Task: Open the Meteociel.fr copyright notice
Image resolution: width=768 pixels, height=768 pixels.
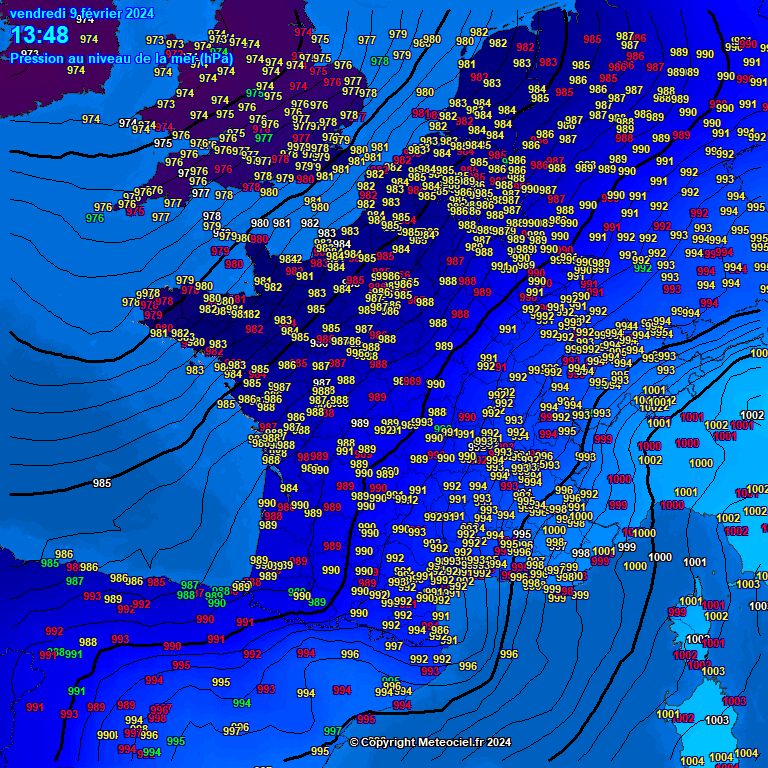Action: click(x=430, y=742)
